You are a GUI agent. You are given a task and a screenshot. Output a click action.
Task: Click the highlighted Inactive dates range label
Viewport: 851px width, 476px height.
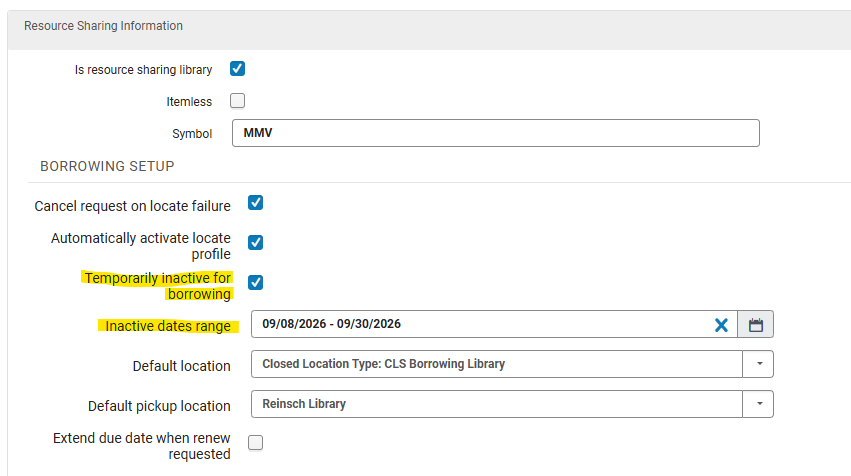[x=168, y=326]
